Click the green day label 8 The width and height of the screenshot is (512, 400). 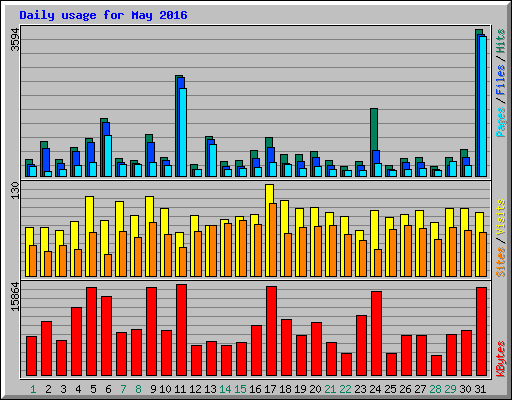[138, 389]
